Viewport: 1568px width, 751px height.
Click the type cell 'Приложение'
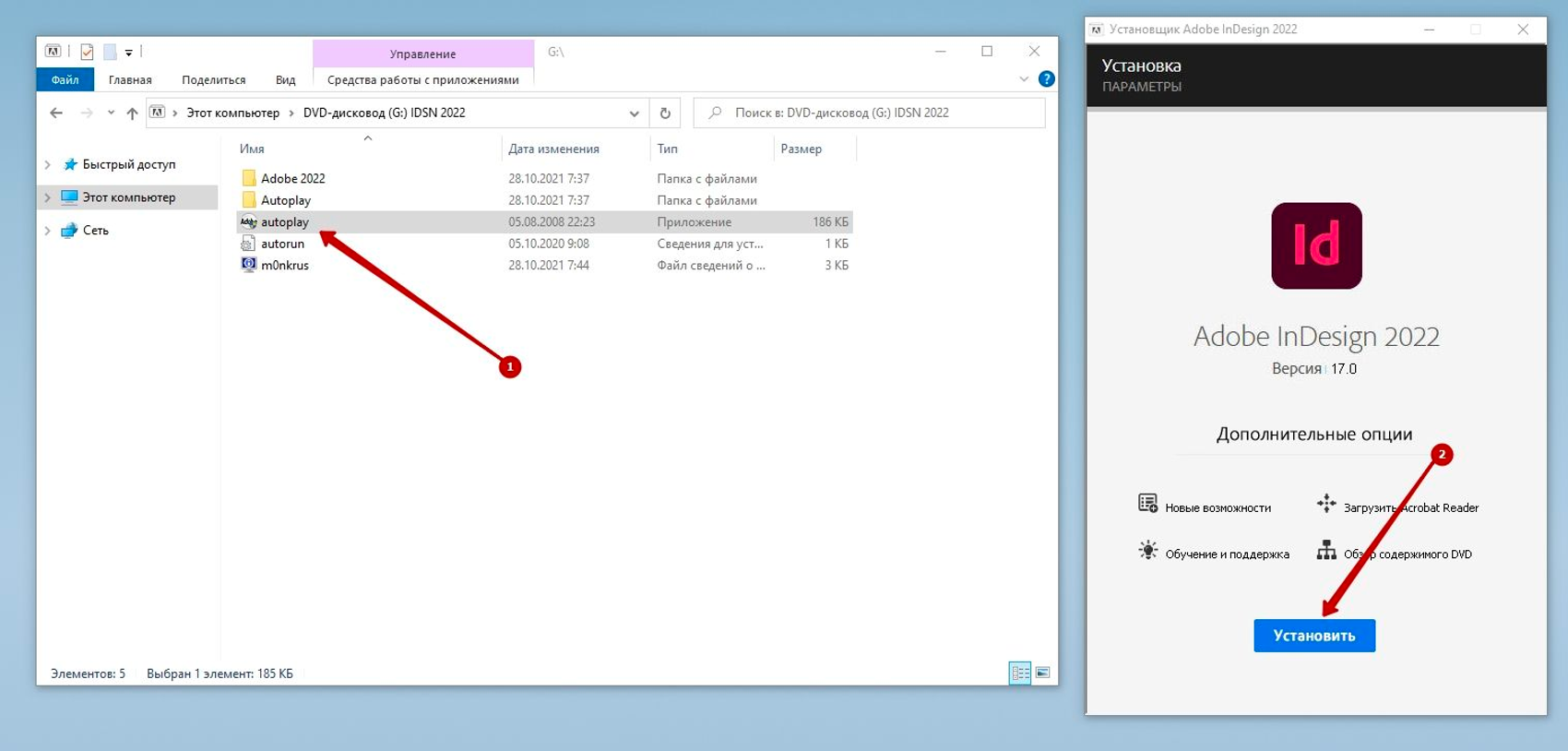pyautogui.click(x=694, y=222)
